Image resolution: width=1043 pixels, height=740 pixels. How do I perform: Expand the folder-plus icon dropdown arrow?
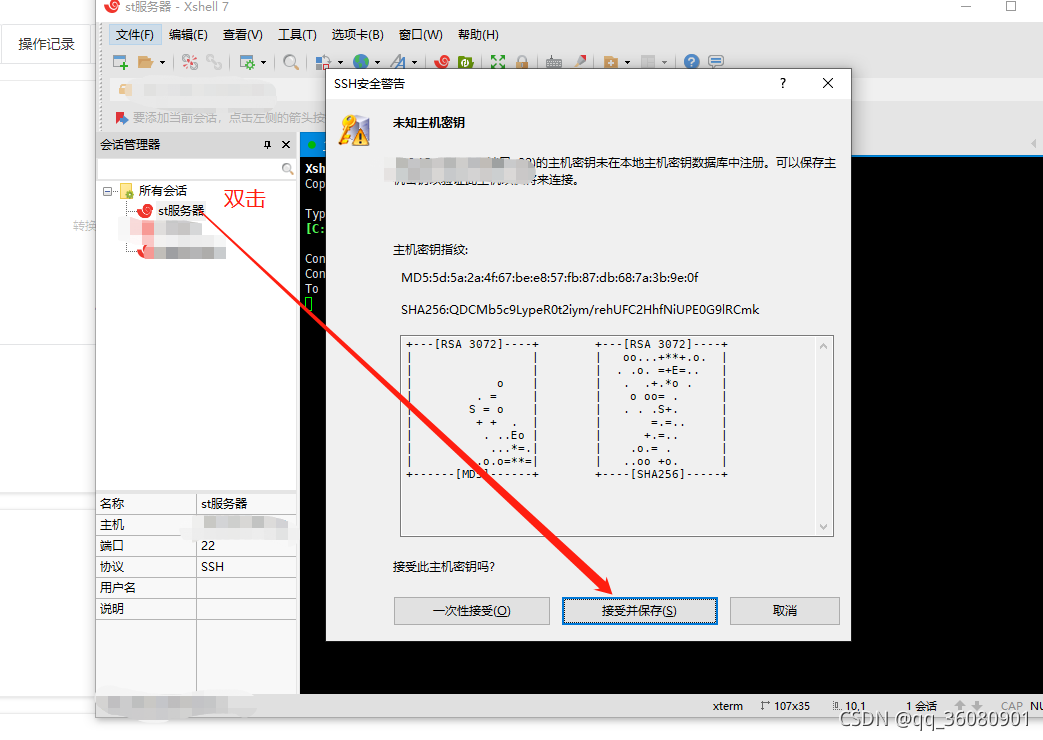[x=627, y=63]
